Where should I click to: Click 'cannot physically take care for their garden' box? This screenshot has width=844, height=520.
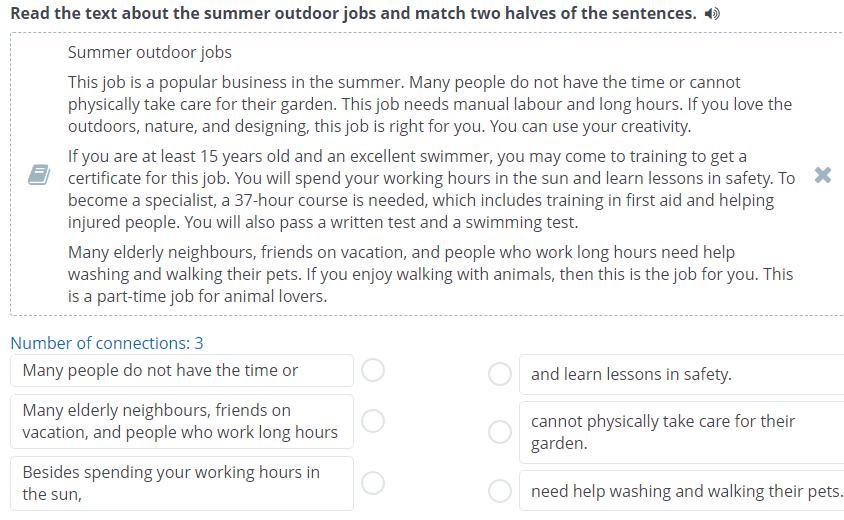click(681, 432)
